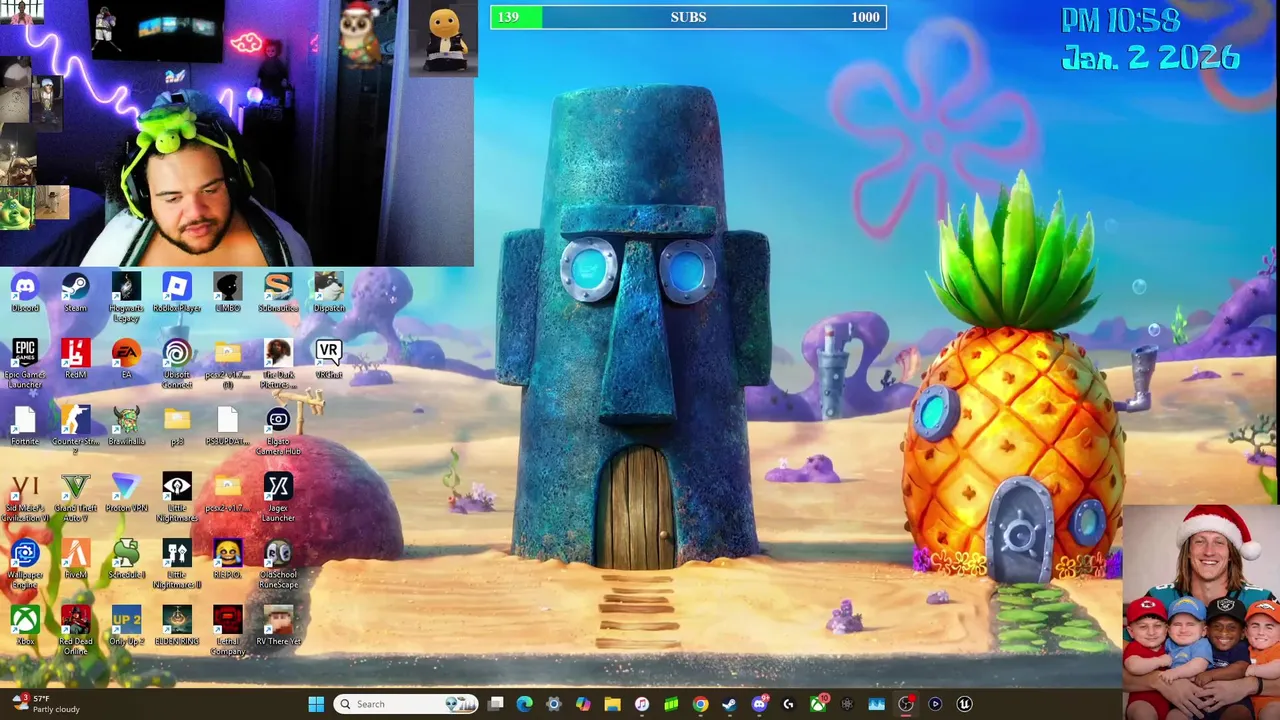Select the Jagex Launcher icon

pyautogui.click(x=278, y=497)
